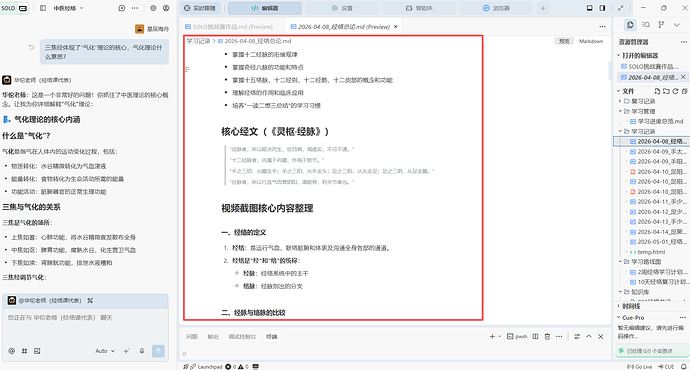This screenshot has width=690, height=370.
Task: Switch to 预览 view mode
Action: 564,41
